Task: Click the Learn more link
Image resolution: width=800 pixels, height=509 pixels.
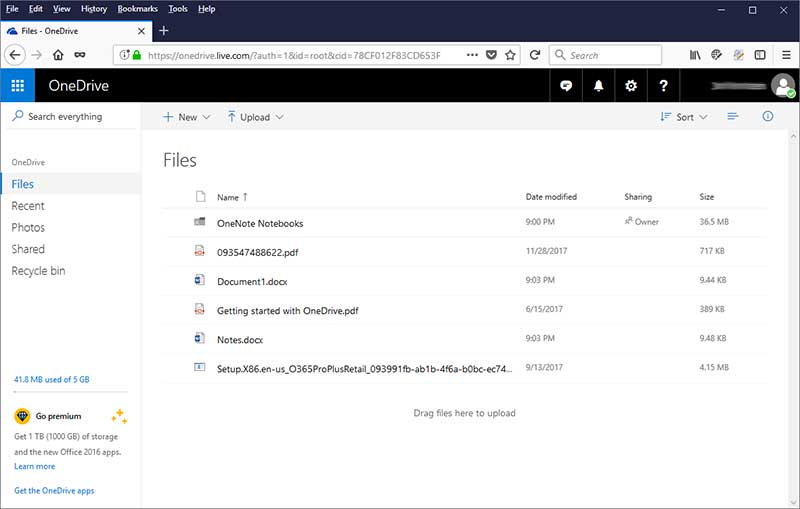Action: [x=35, y=466]
